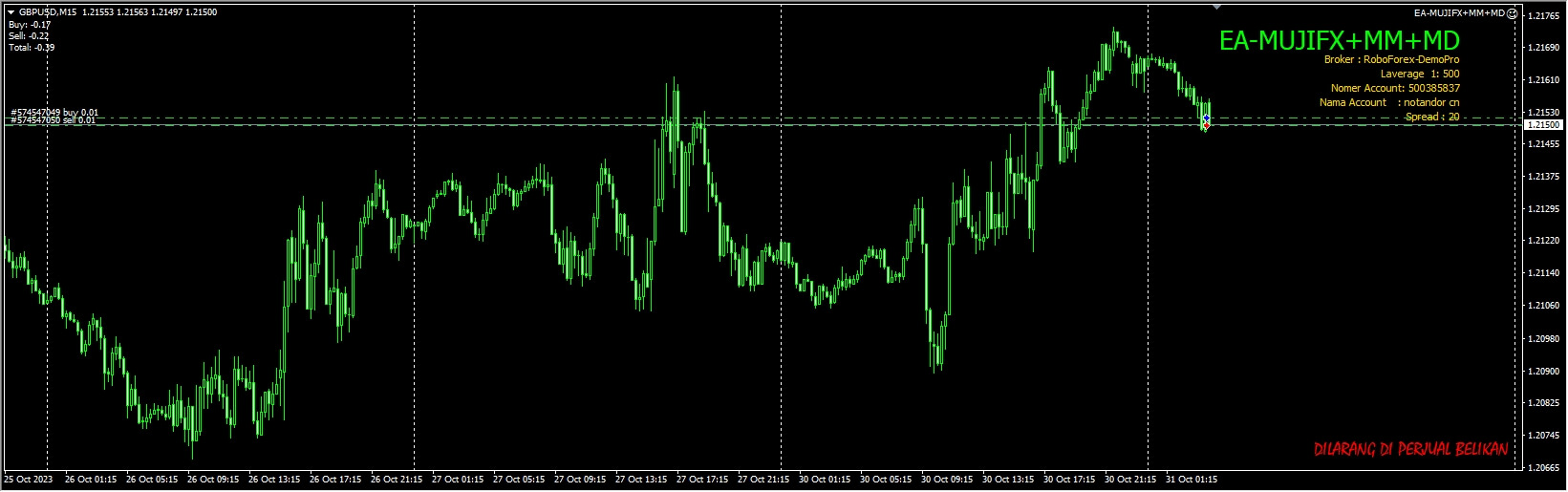1568x492 pixels.
Task: Click the 1.21375 value on price scale
Action: (1544, 177)
